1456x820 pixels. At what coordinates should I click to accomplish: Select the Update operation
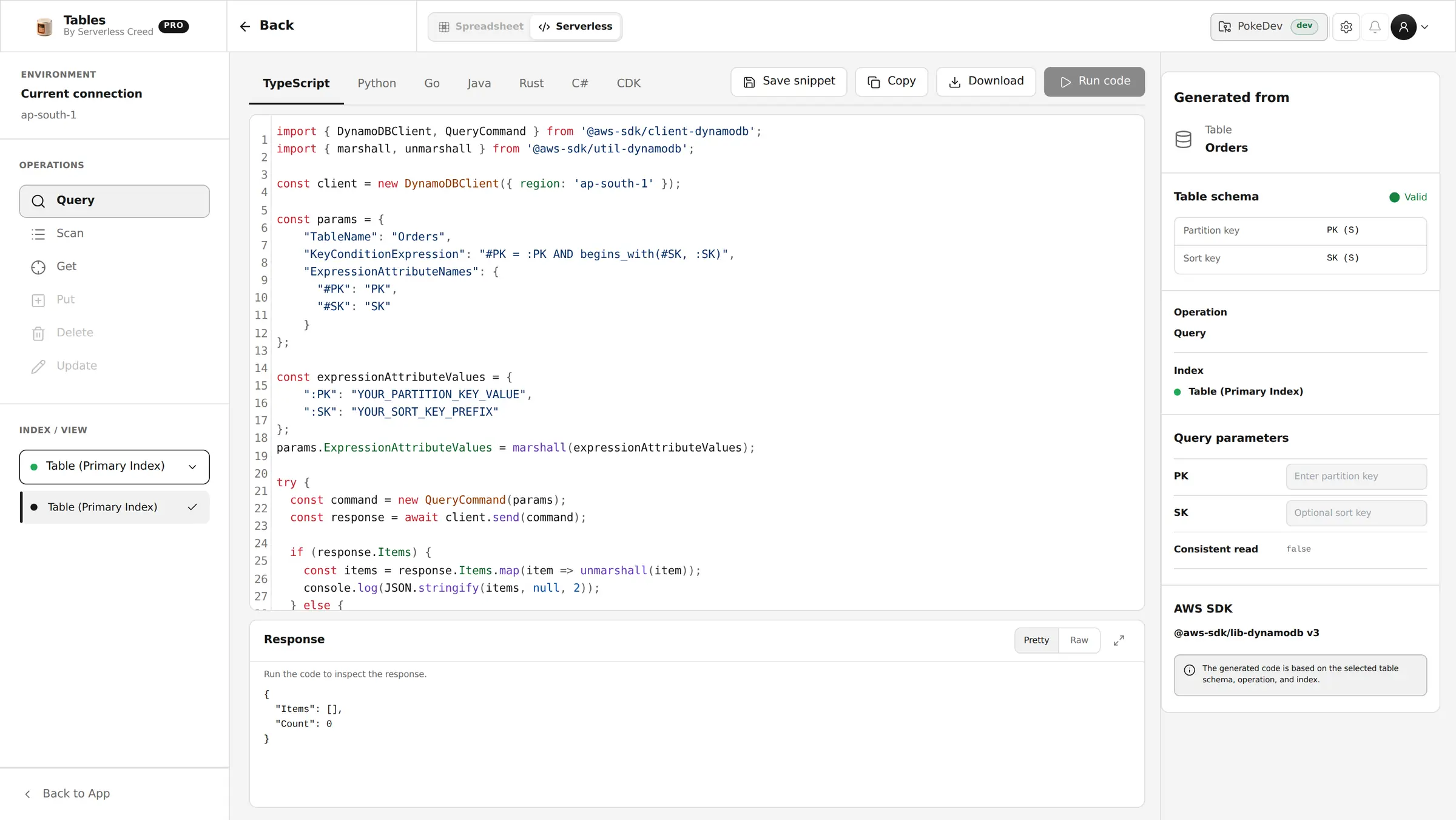click(x=115, y=366)
